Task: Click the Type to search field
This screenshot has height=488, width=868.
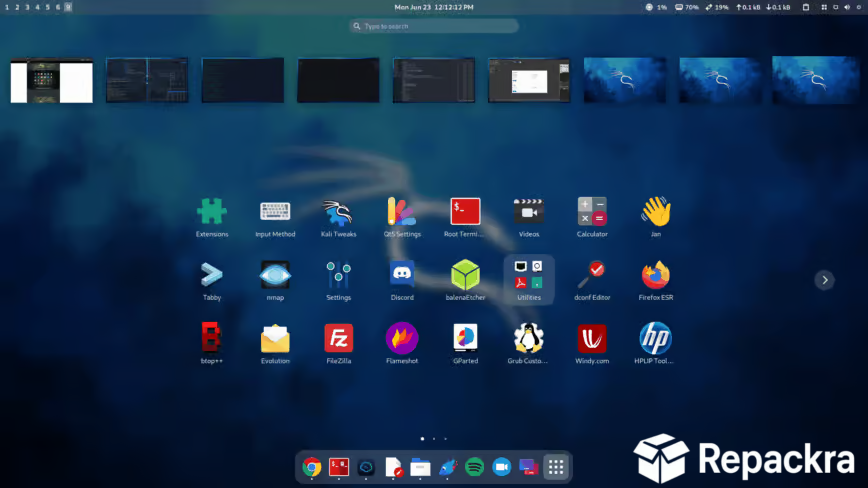Action: pos(434,26)
